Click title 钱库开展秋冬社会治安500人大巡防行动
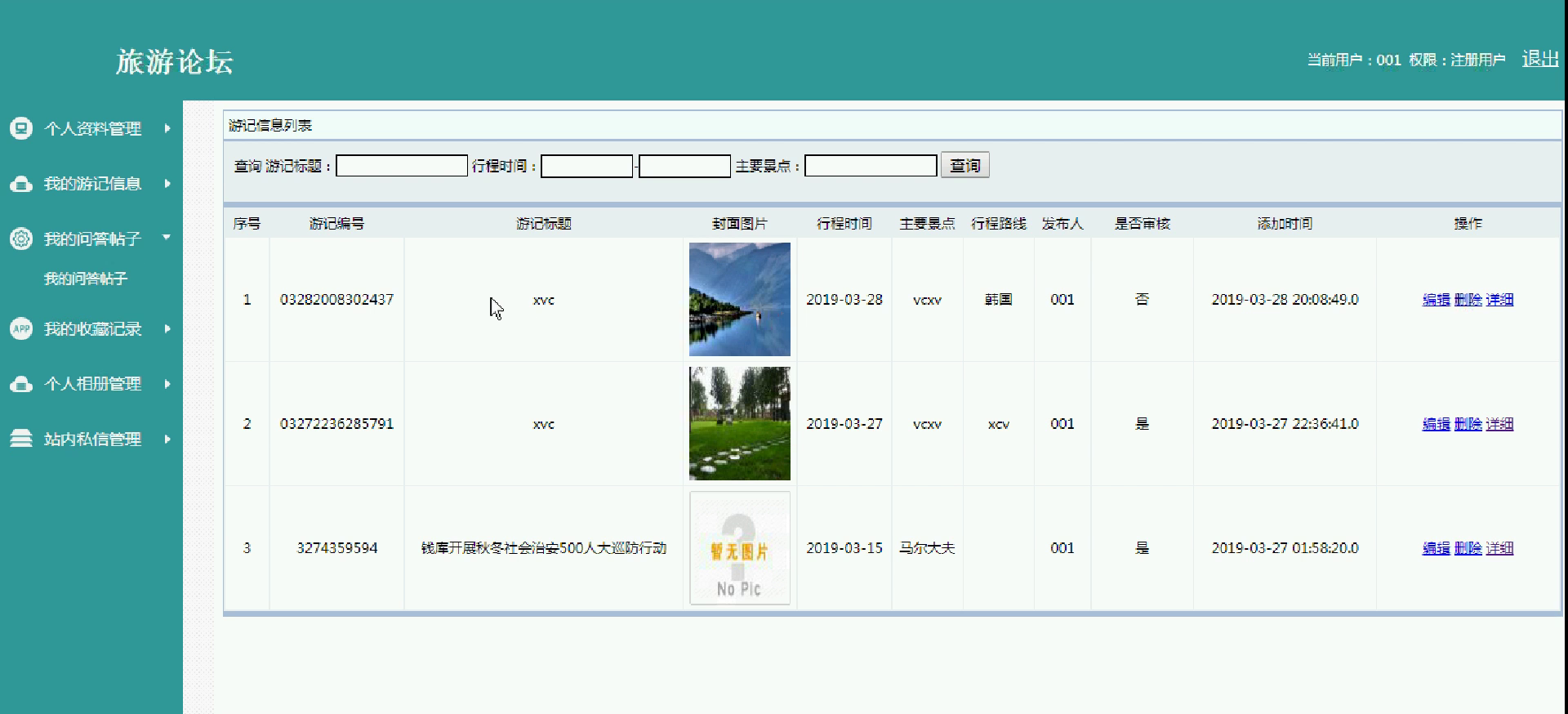 click(x=544, y=548)
